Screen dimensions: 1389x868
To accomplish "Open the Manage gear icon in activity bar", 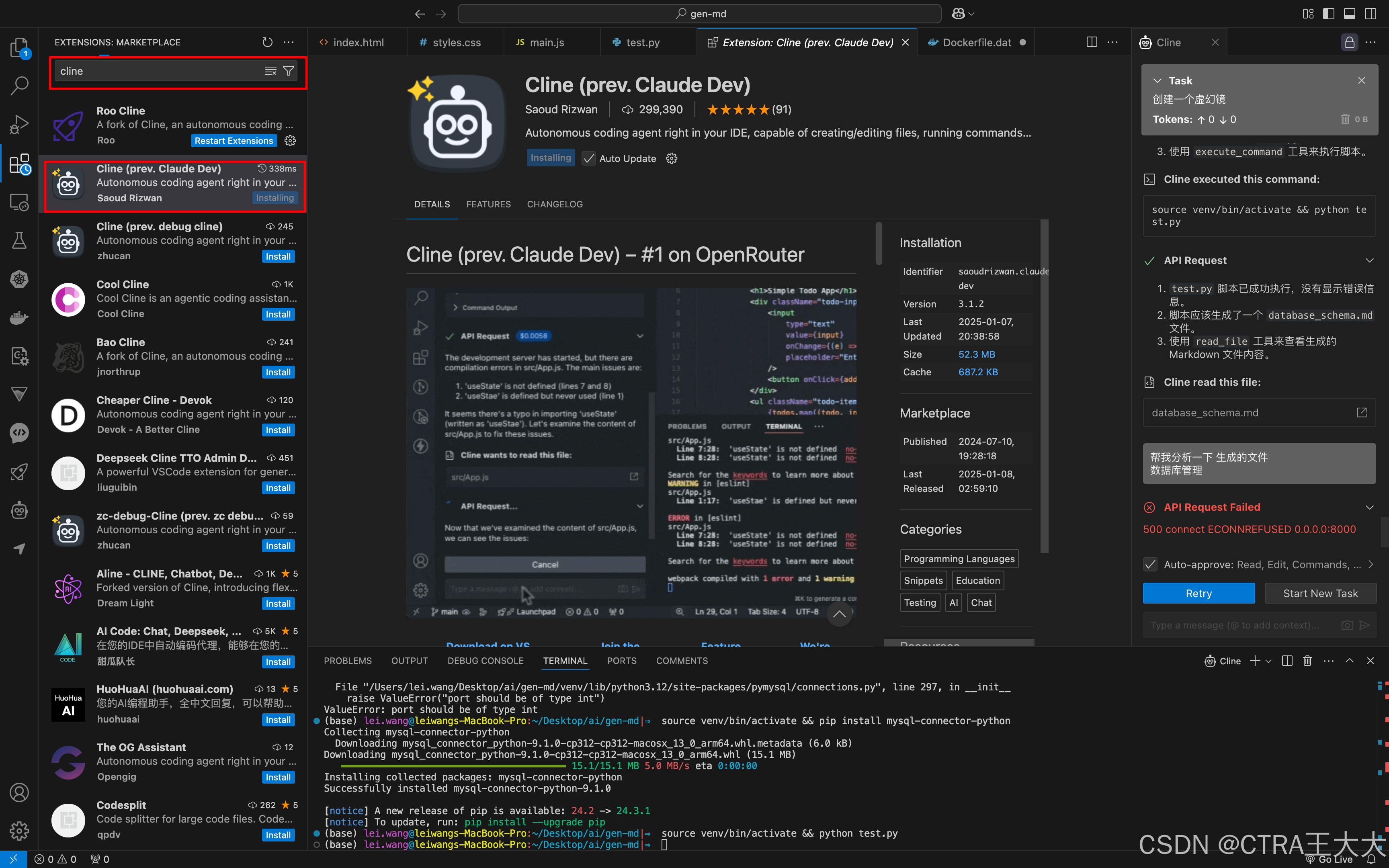I will [x=20, y=830].
